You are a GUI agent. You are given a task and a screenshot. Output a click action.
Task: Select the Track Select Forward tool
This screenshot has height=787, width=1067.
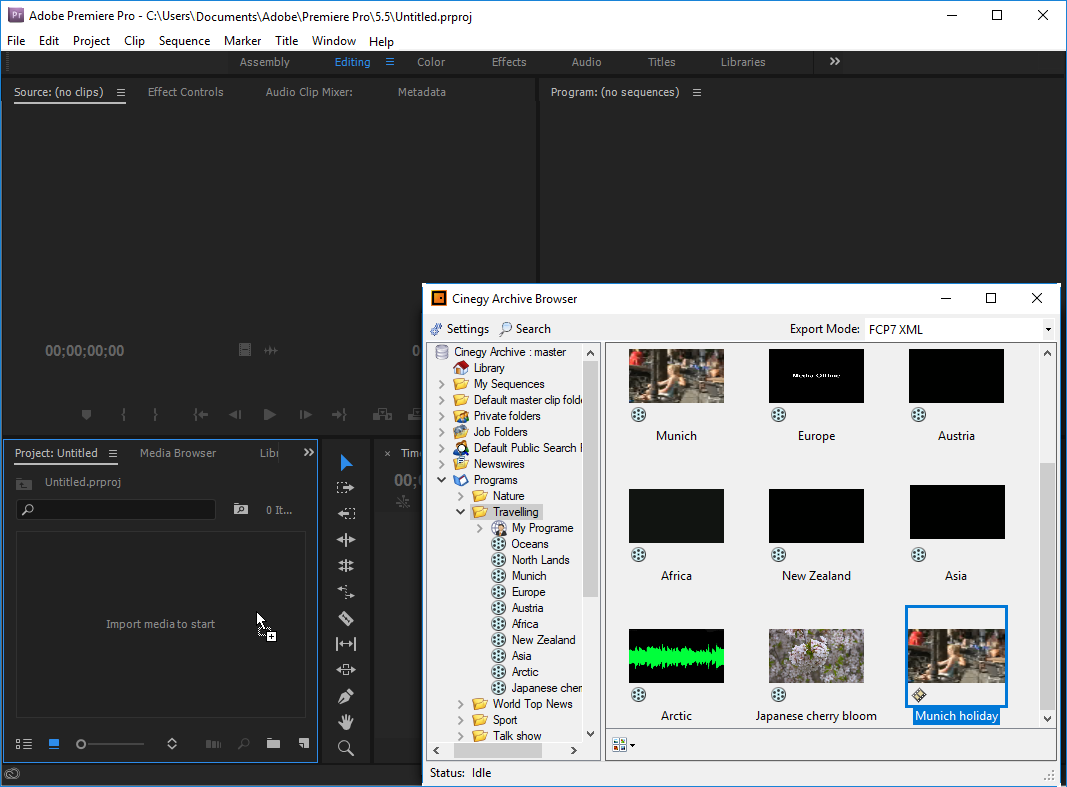[x=346, y=488]
